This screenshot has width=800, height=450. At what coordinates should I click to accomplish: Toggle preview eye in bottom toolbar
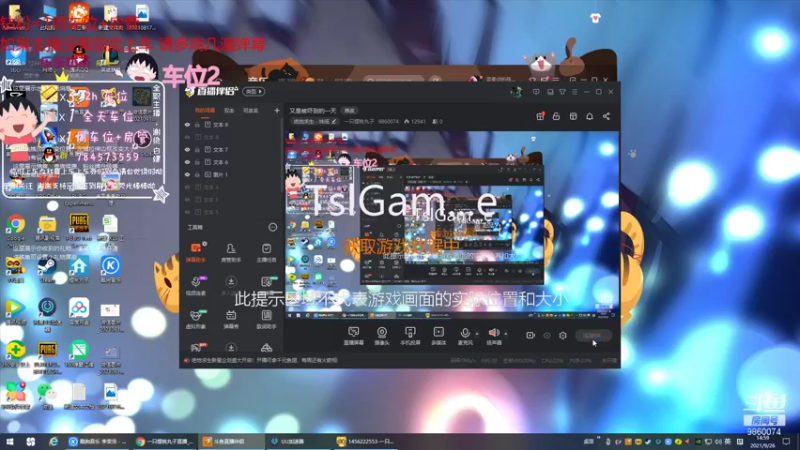click(547, 335)
